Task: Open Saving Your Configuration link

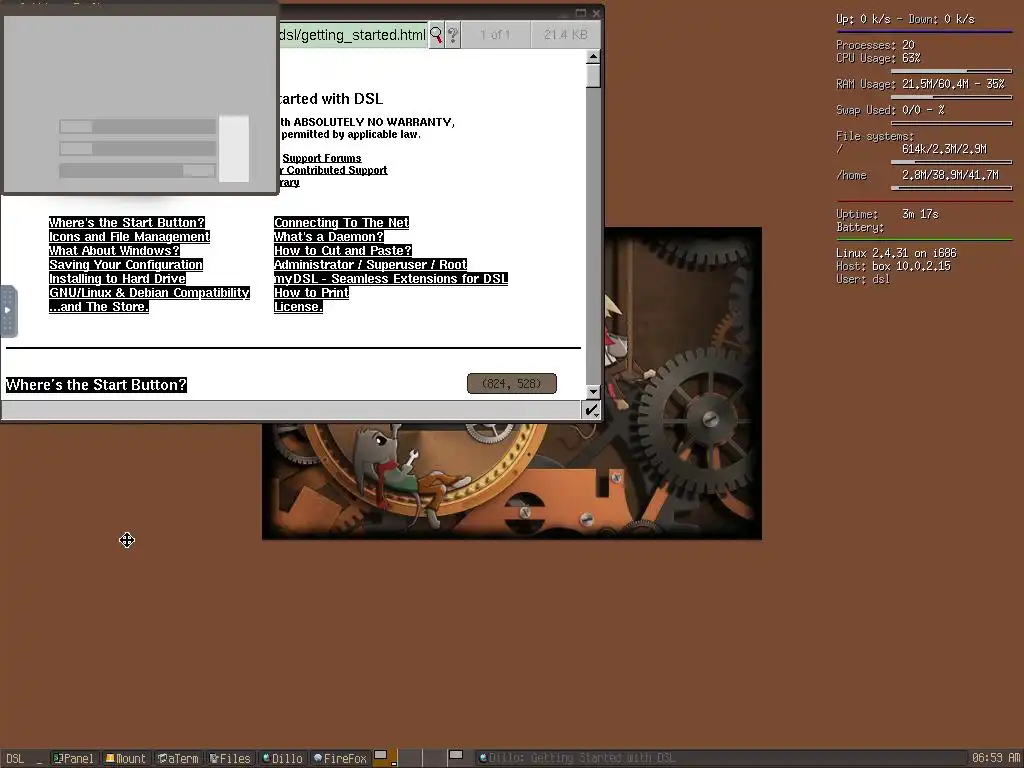Action: 126,264
